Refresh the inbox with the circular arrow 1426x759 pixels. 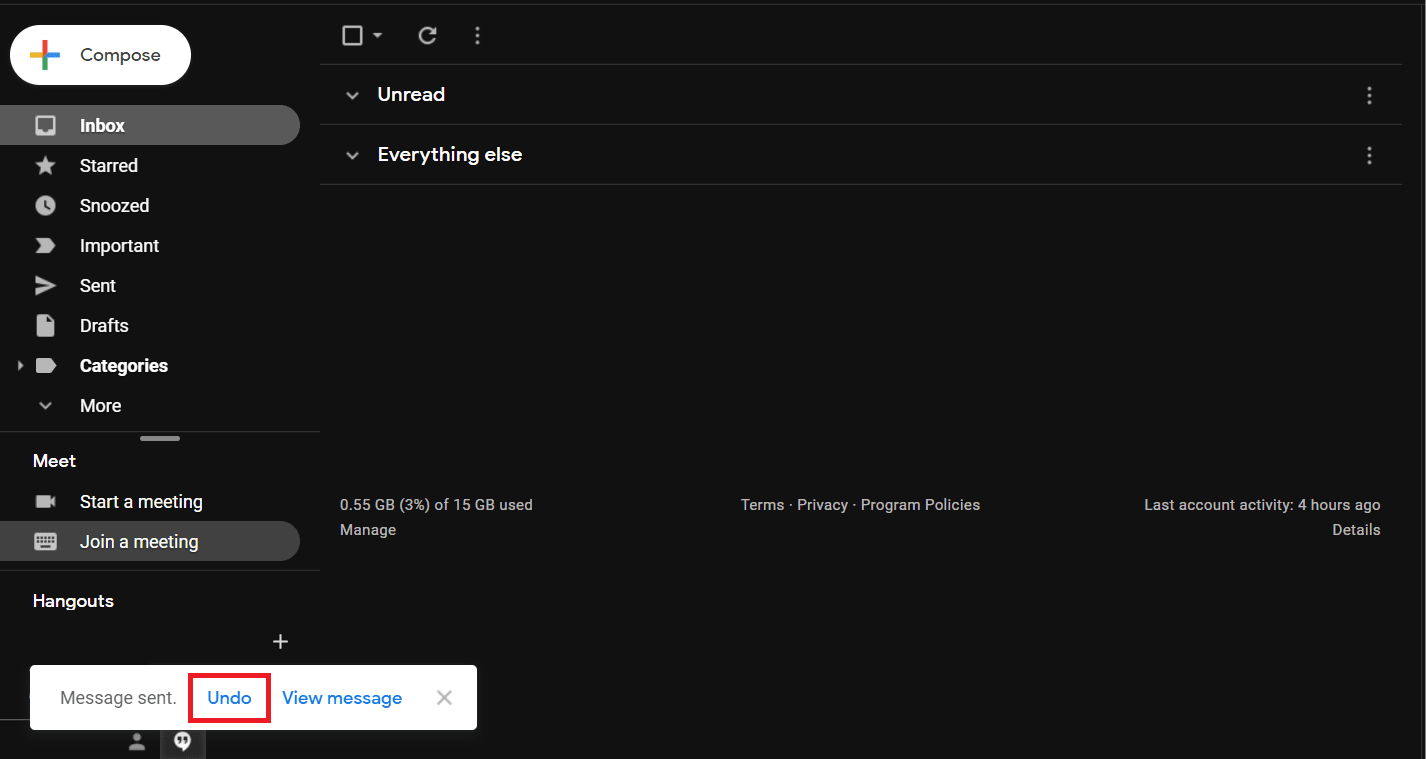(x=427, y=36)
